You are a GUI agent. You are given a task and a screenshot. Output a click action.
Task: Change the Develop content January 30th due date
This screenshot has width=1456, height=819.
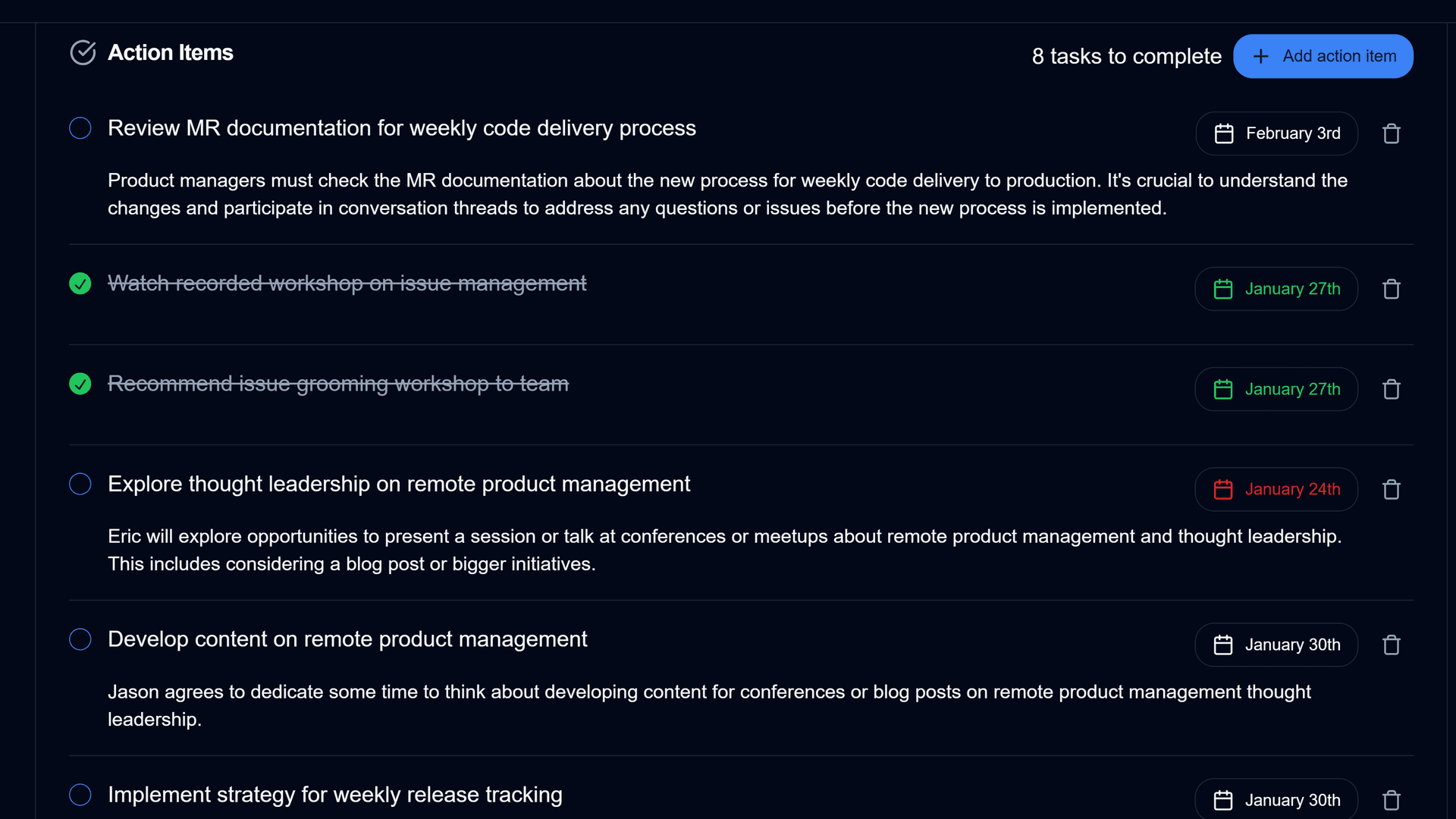[x=1276, y=645]
